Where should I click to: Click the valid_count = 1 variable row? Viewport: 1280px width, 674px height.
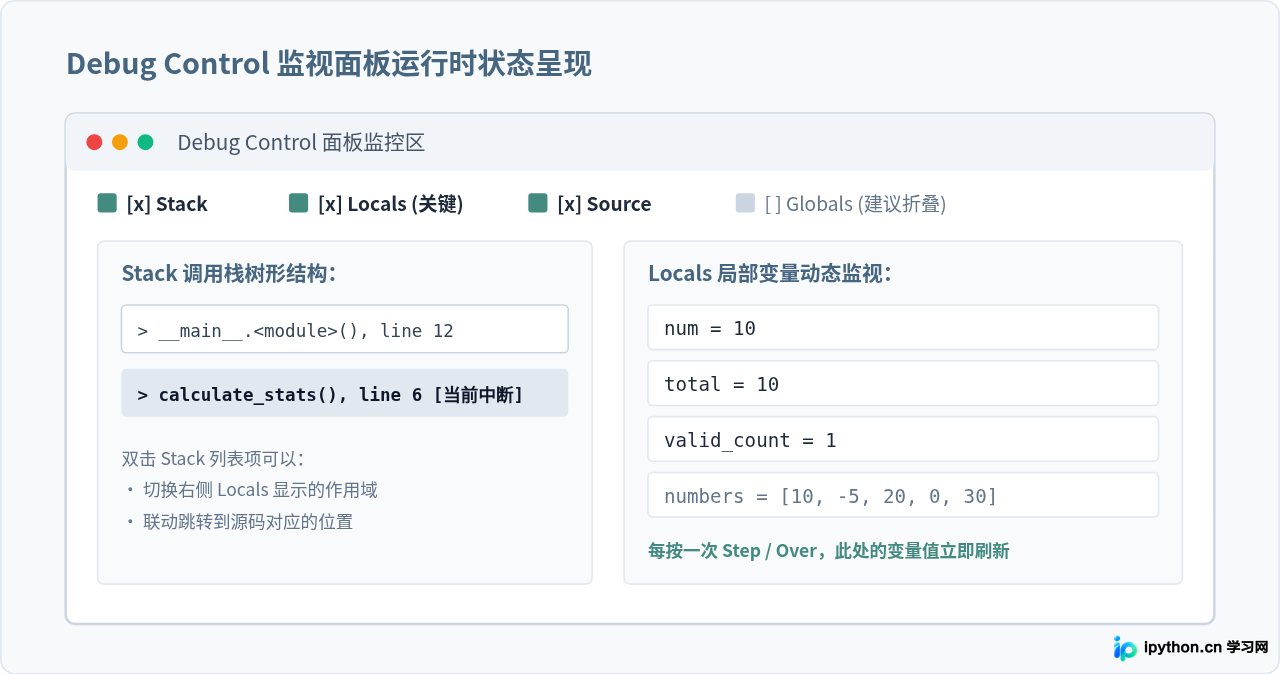click(x=903, y=439)
